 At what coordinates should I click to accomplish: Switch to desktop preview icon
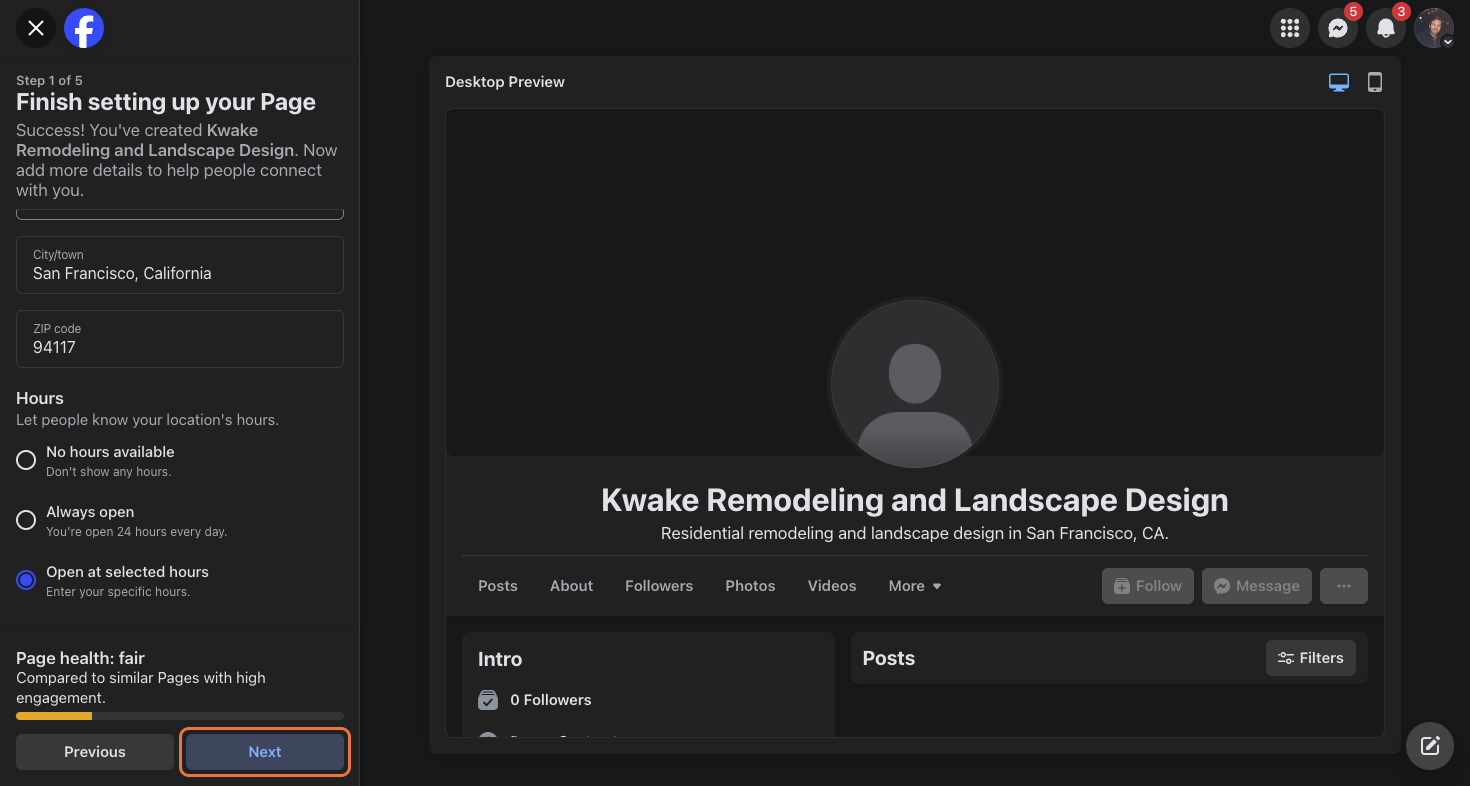point(1339,82)
